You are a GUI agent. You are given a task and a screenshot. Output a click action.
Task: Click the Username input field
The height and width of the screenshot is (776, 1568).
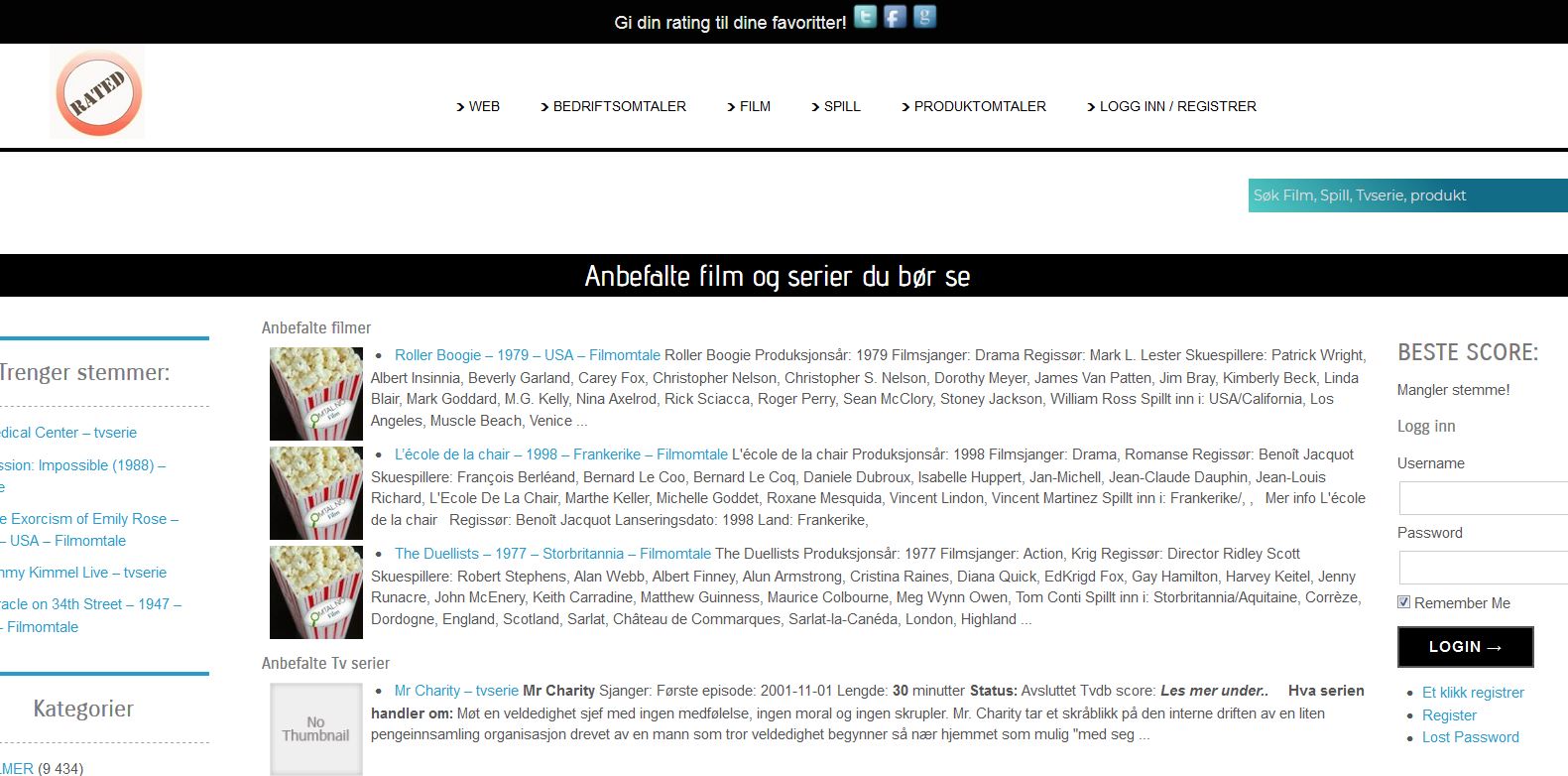tap(1483, 498)
